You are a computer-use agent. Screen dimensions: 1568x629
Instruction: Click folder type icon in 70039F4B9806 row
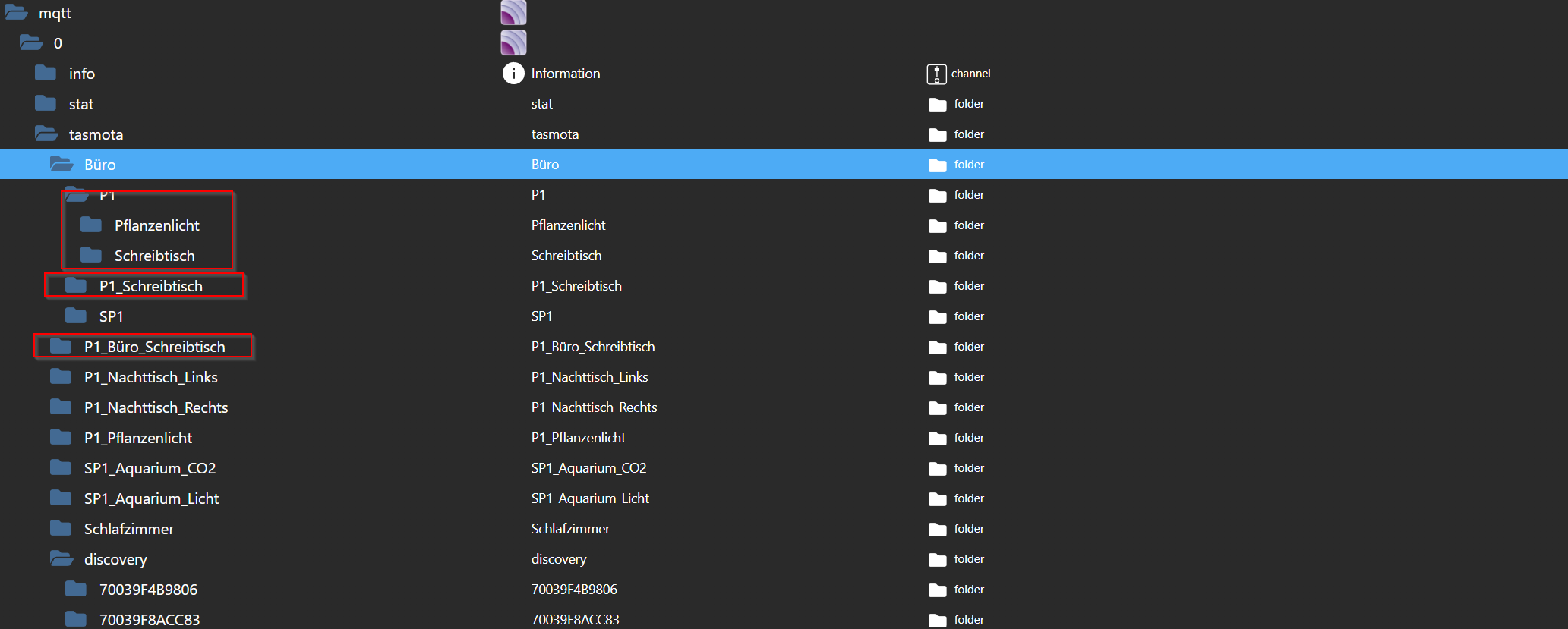click(937, 590)
